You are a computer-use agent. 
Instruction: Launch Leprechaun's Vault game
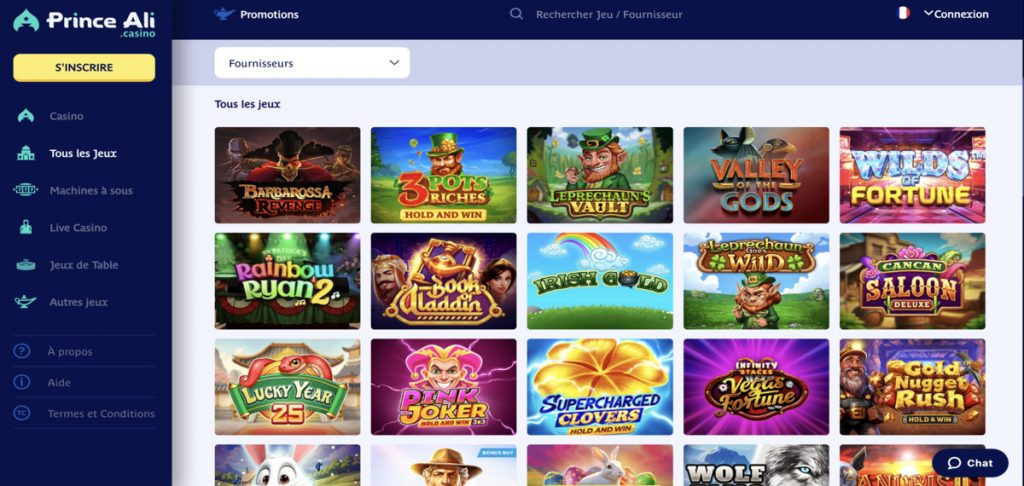point(600,175)
